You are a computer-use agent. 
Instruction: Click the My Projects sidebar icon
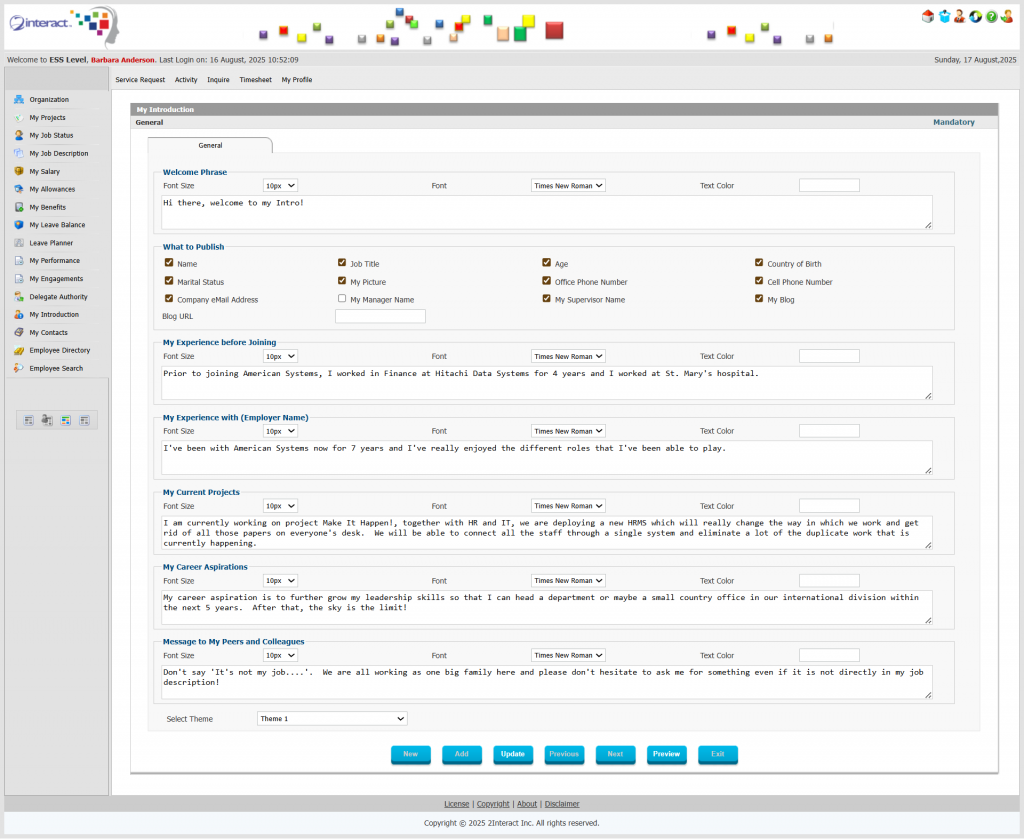point(19,118)
